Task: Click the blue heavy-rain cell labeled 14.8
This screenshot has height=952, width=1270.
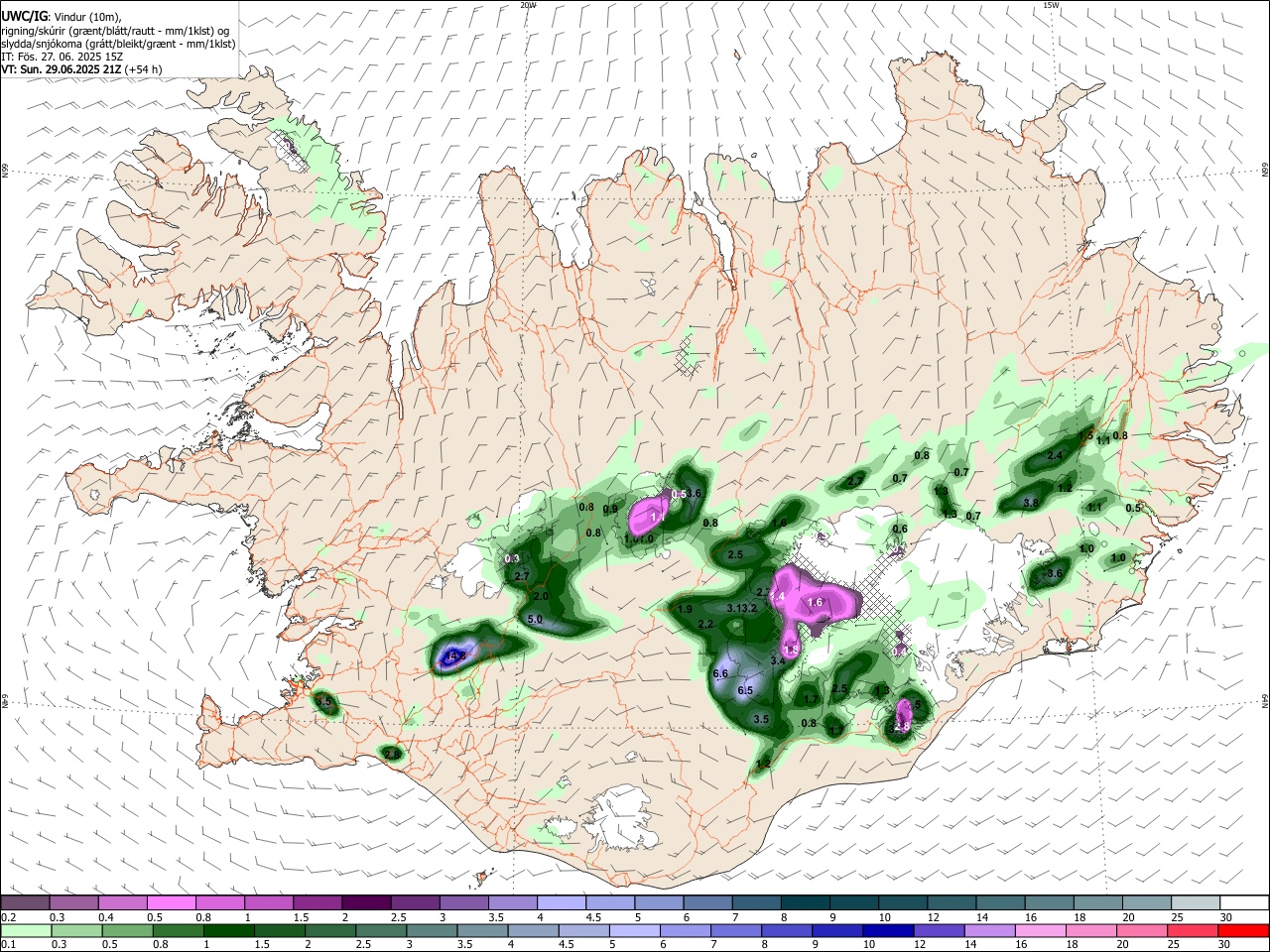Action: tap(452, 656)
